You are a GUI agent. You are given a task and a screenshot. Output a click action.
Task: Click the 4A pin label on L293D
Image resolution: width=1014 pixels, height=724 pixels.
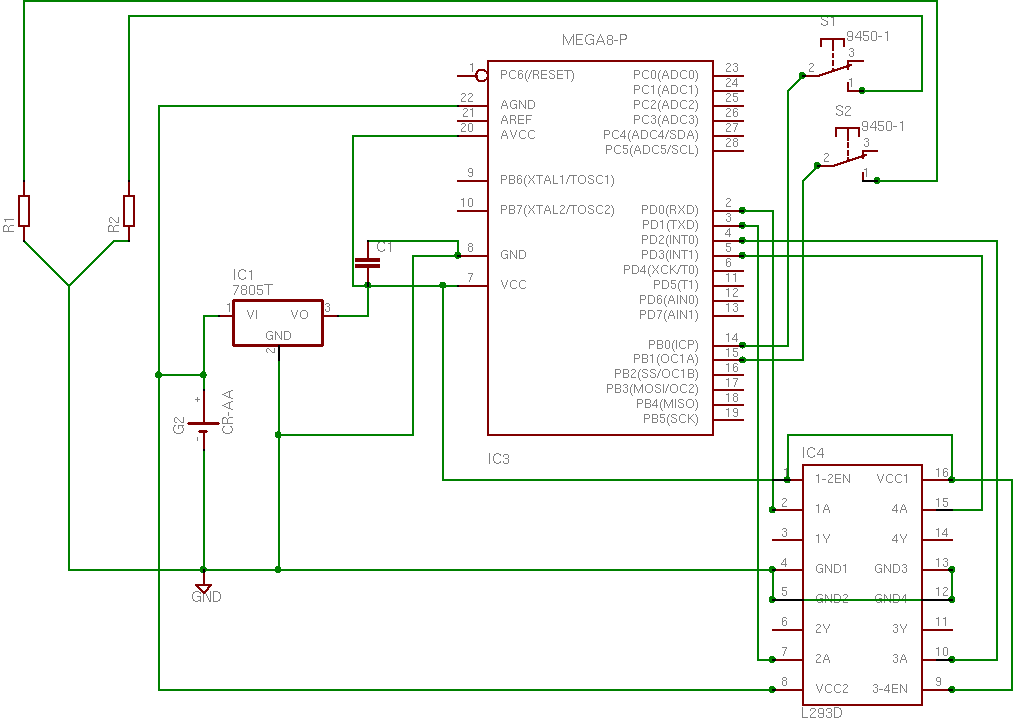(x=900, y=509)
